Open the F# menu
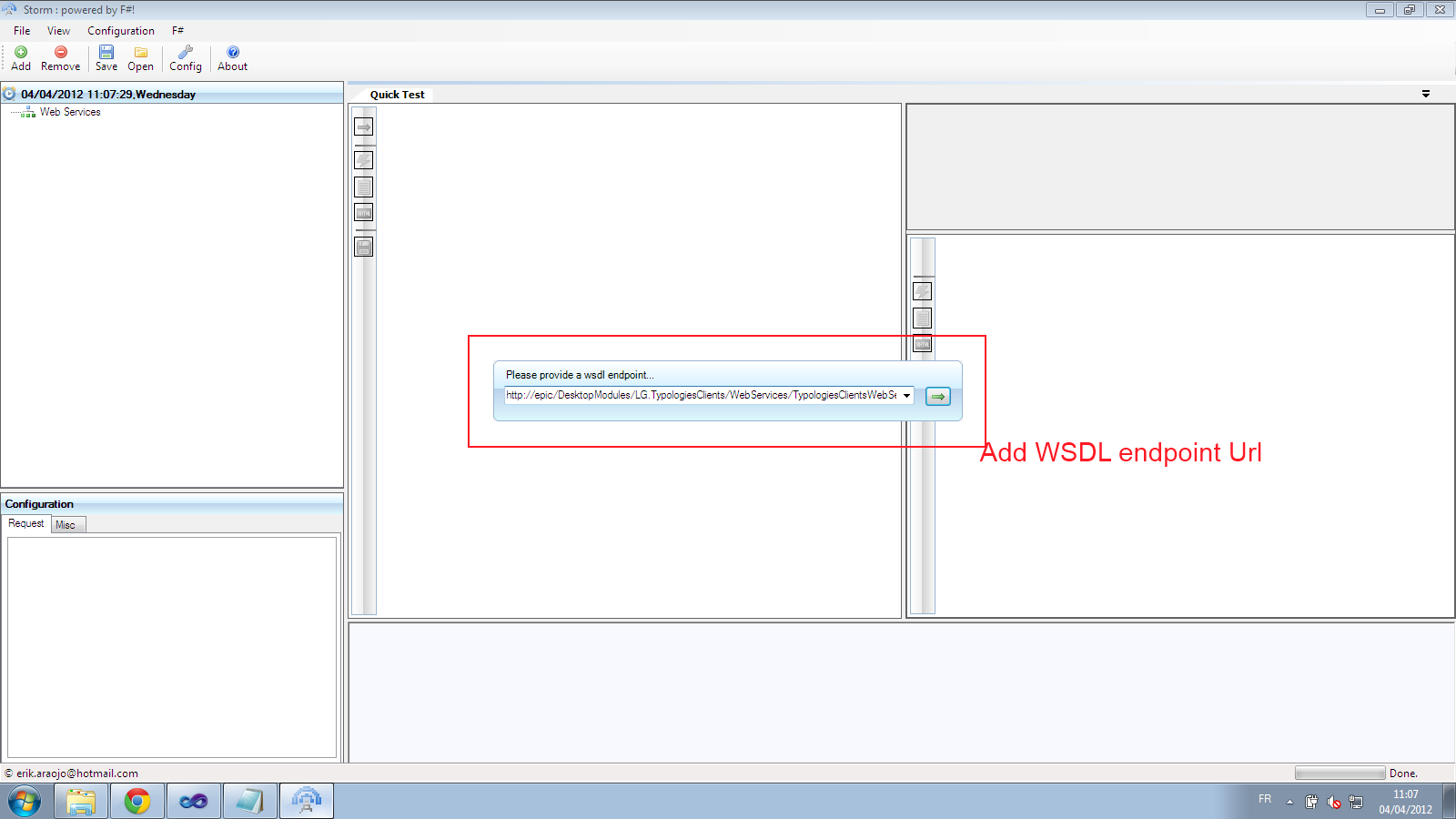This screenshot has height=819, width=1456. 177,31
